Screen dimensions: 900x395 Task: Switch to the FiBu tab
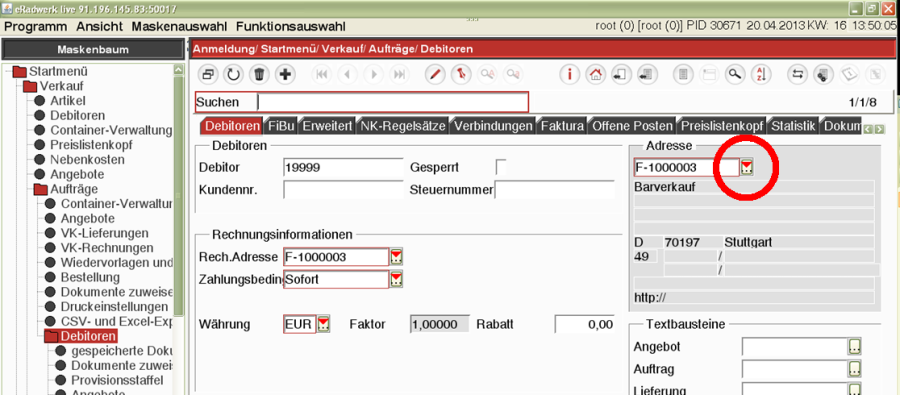(x=281, y=126)
